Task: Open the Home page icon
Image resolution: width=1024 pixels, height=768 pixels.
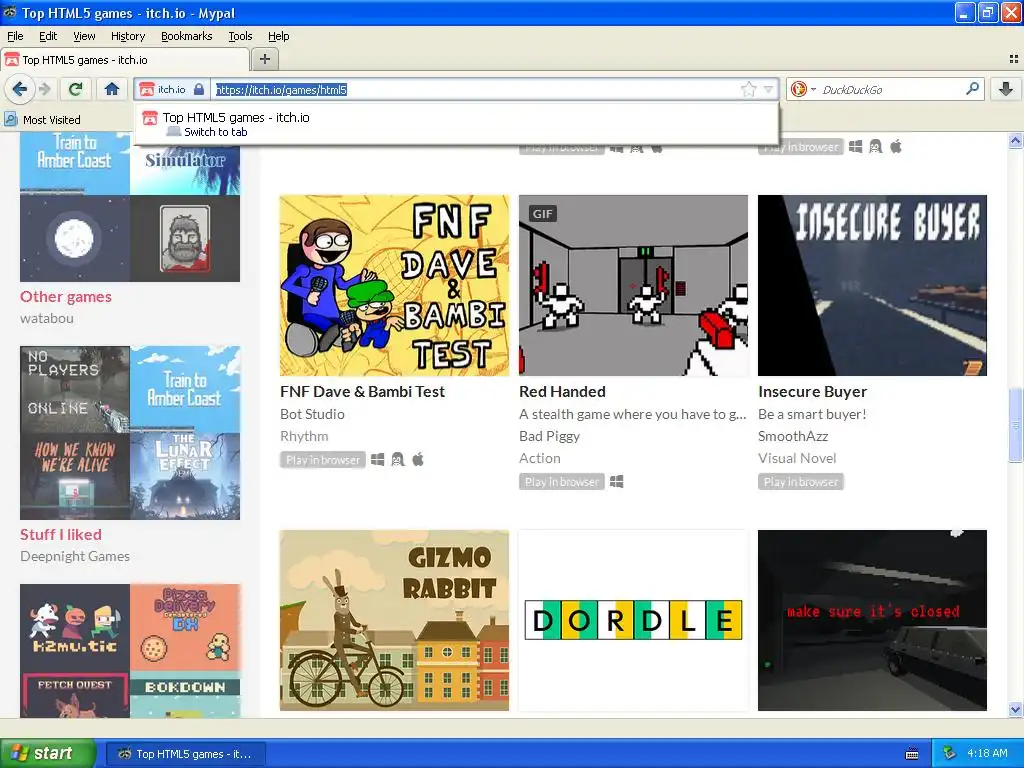Action: (112, 89)
